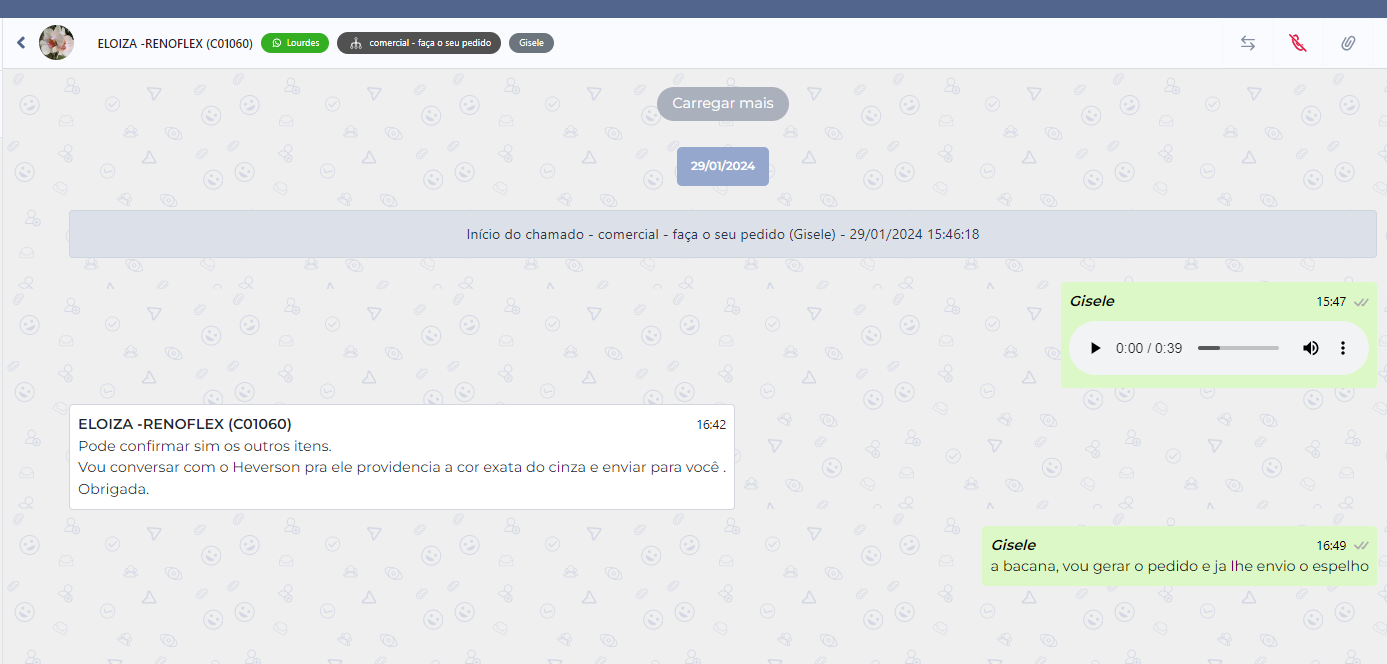Play Gisele's 0:39 audio message

tap(1095, 348)
